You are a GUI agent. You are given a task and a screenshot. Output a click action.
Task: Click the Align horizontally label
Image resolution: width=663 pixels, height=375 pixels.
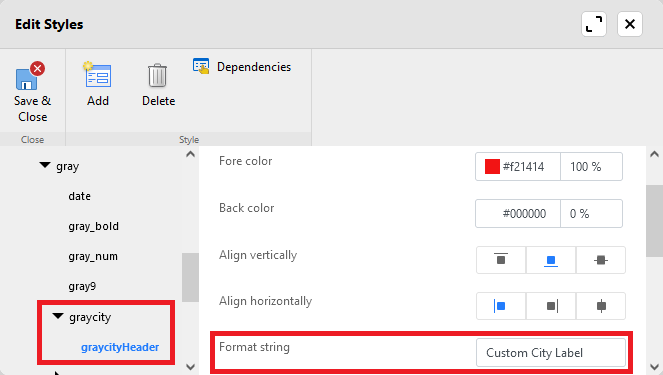pos(266,301)
